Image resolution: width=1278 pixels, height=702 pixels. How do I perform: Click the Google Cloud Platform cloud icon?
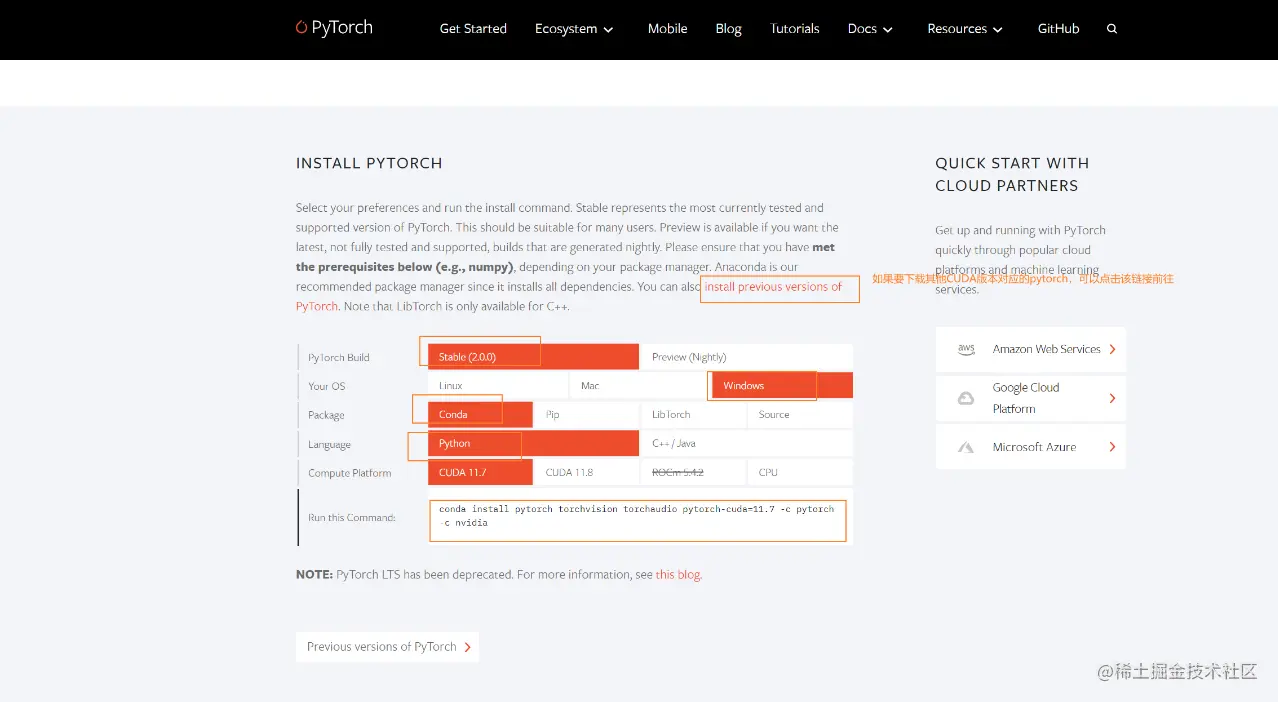[966, 398]
